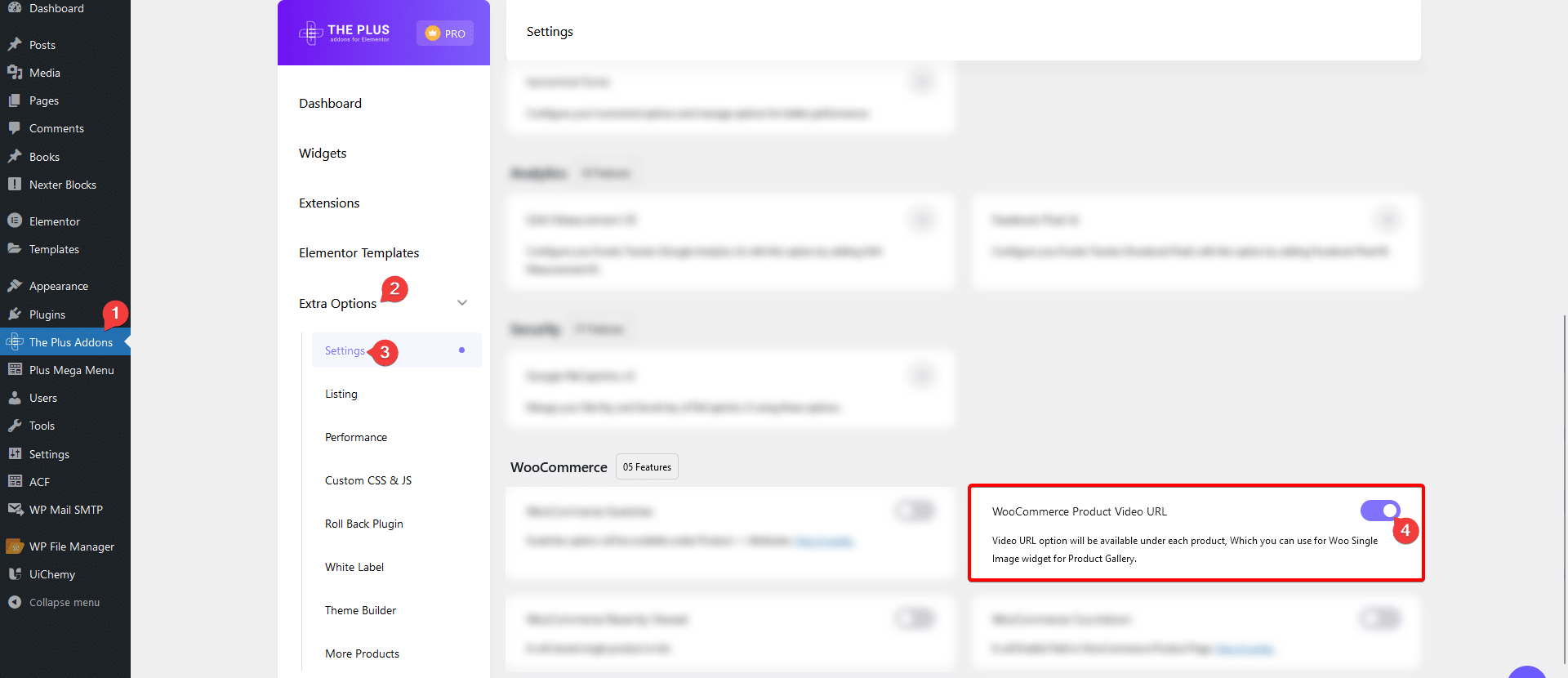Click the Plus Mega Menu icon

[x=15, y=369]
